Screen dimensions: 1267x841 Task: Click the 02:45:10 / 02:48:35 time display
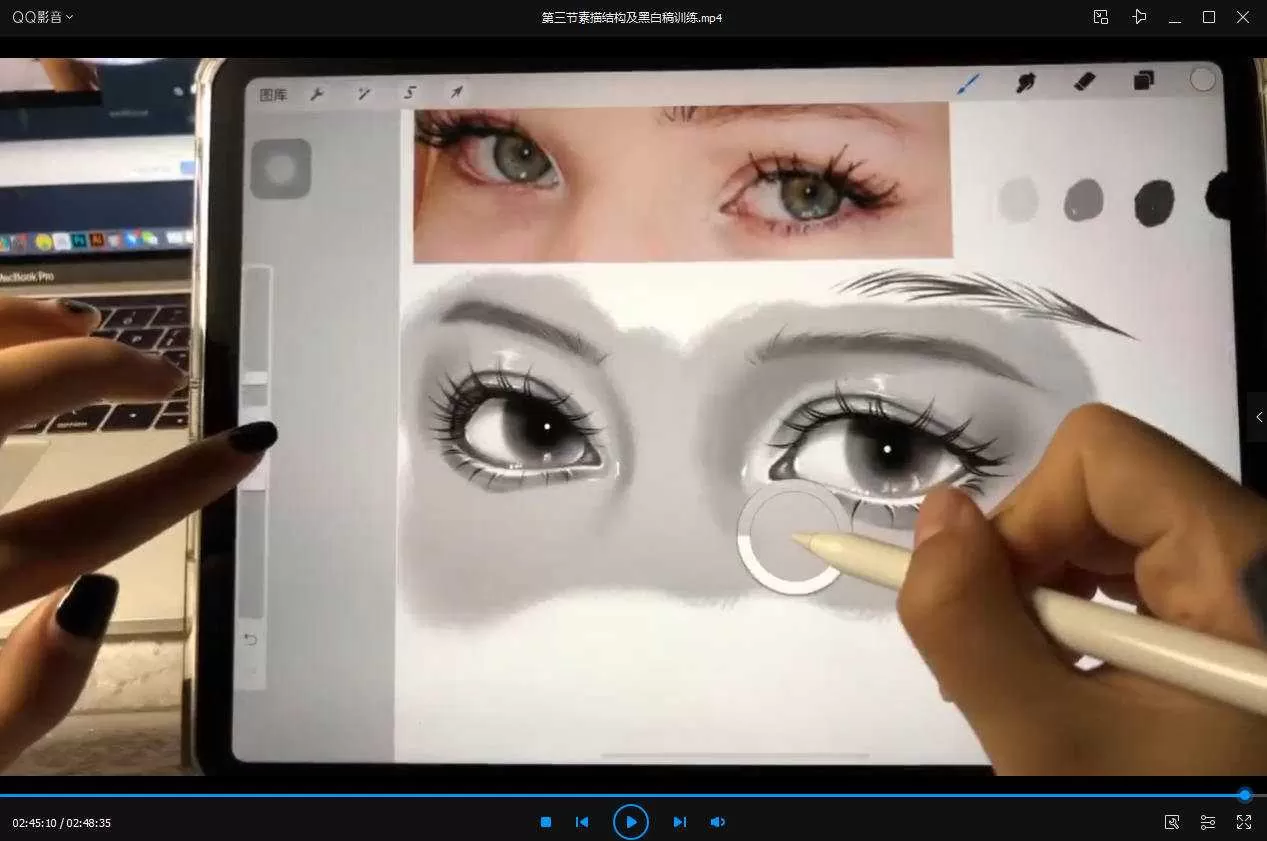pos(62,823)
